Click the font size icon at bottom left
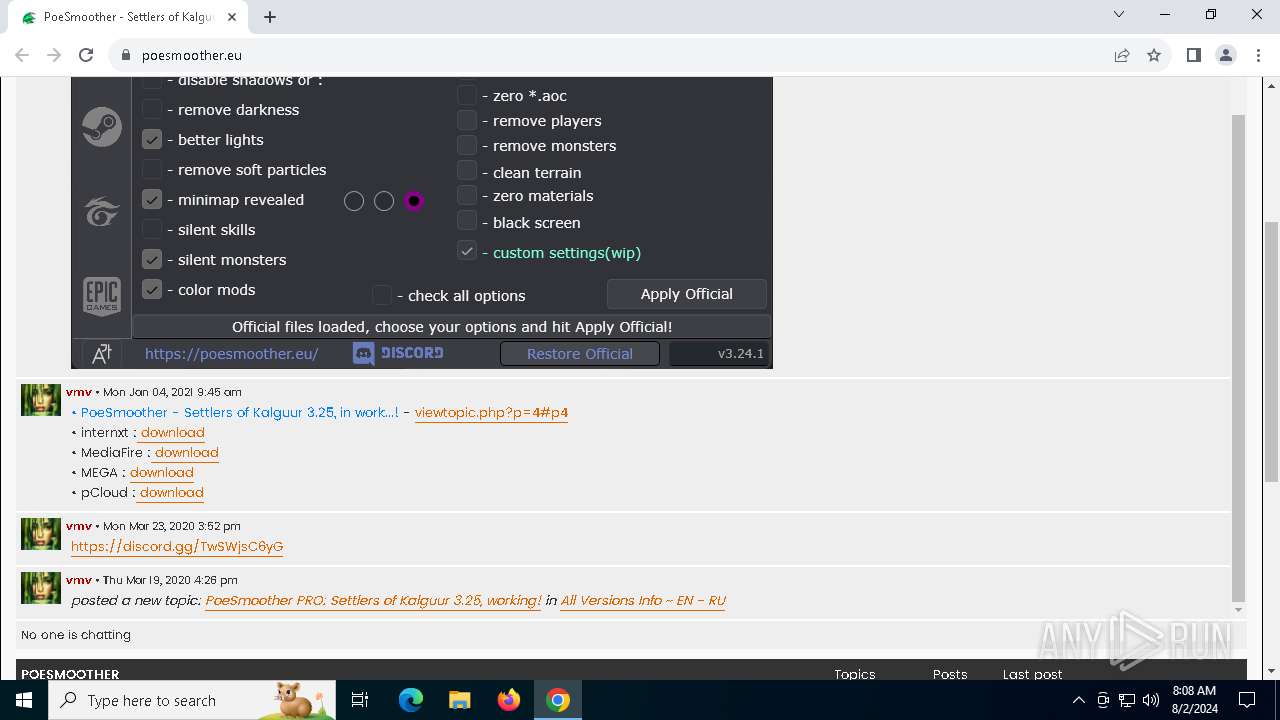 (102, 353)
